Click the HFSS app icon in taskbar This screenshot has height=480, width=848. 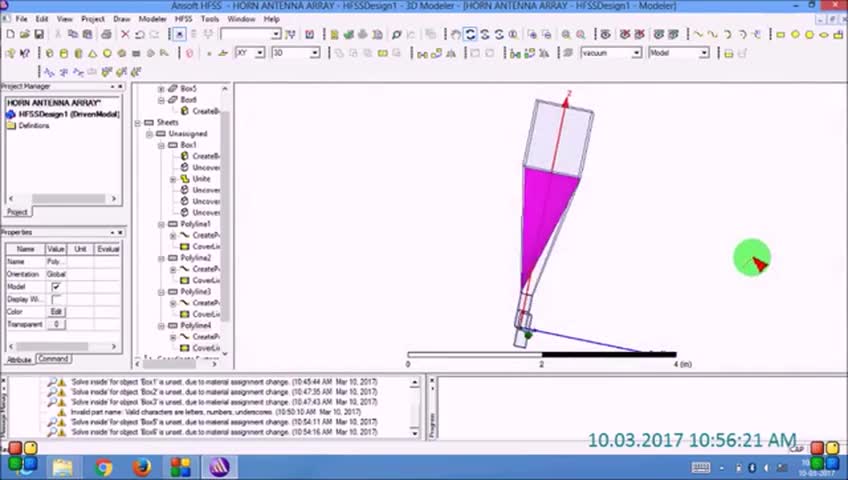pyautogui.click(x=219, y=468)
